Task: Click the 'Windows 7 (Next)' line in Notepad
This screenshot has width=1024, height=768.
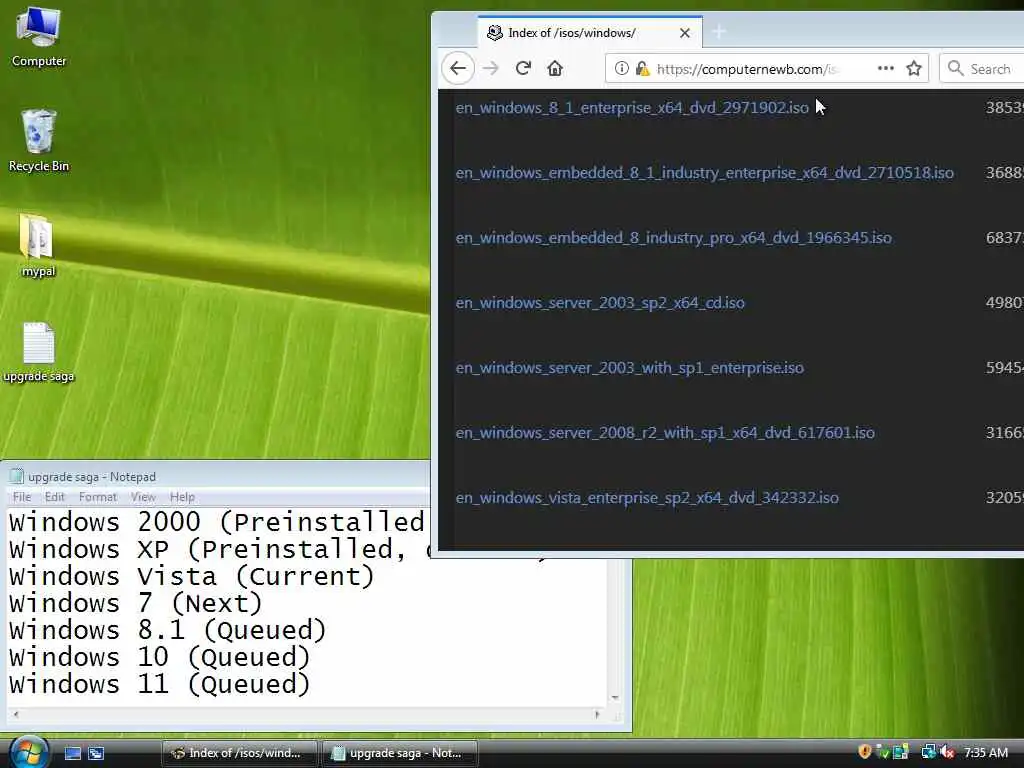Action: (x=135, y=603)
